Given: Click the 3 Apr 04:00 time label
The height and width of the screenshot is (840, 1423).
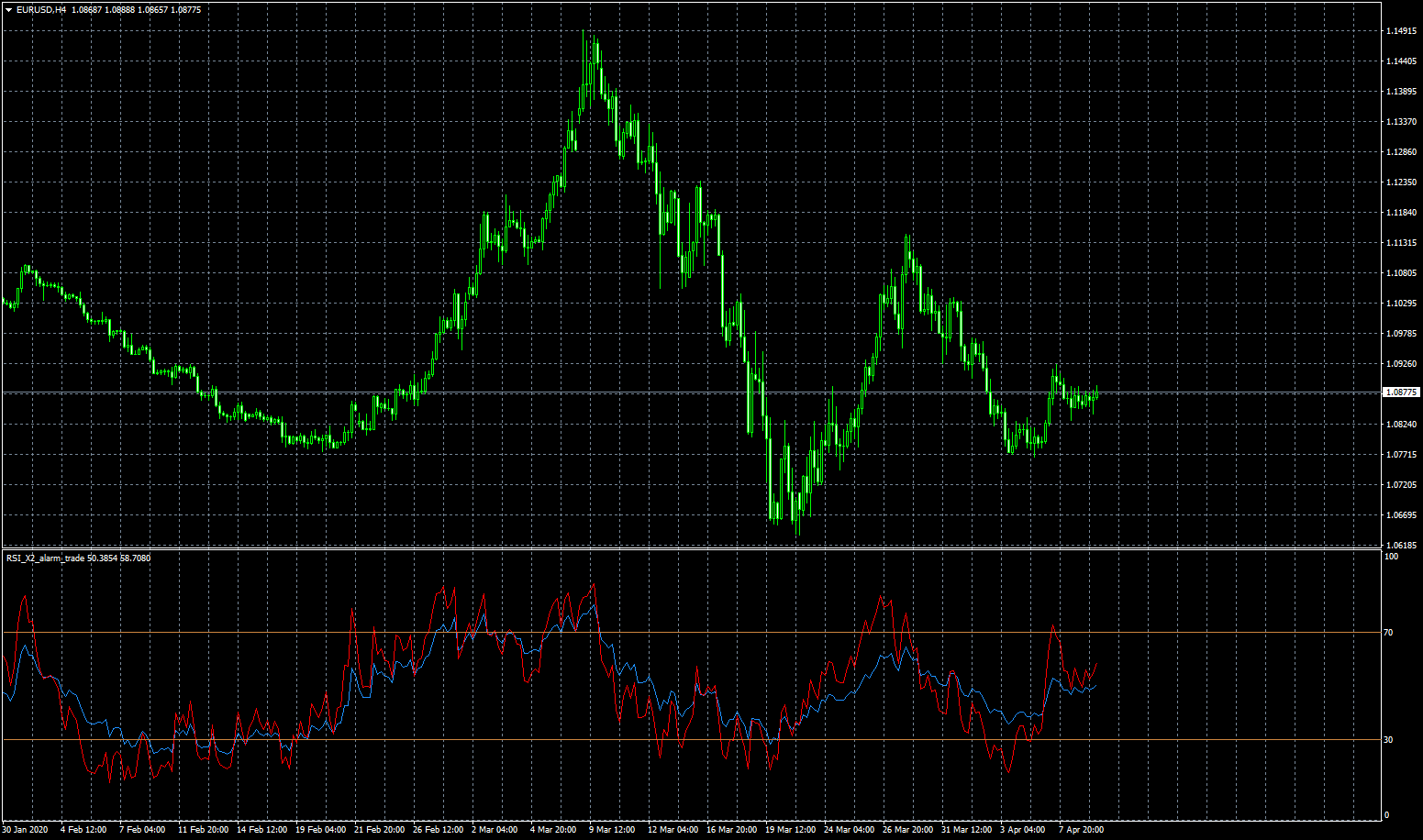Looking at the screenshot, I should [x=1023, y=830].
